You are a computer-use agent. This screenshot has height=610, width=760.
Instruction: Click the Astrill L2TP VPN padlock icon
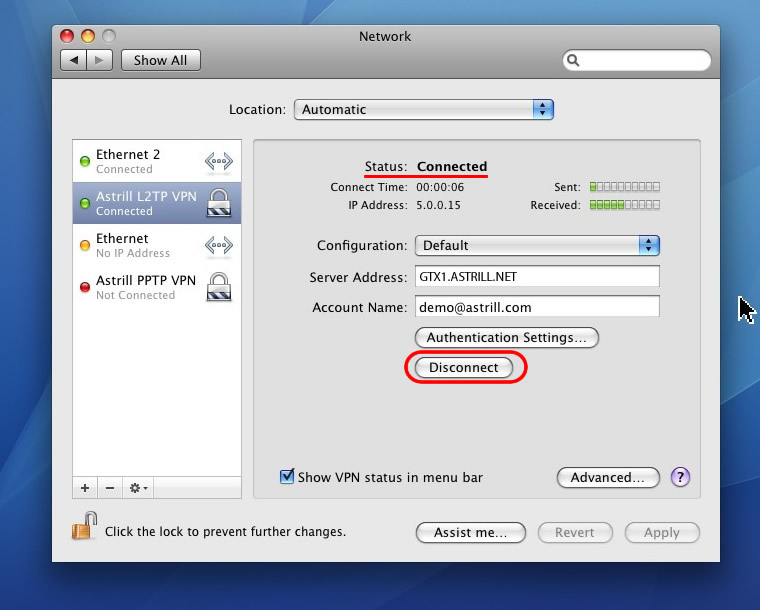click(219, 203)
